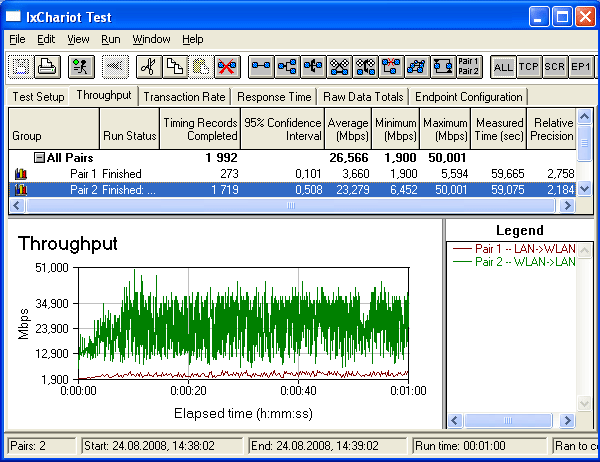Image resolution: width=600 pixels, height=462 pixels.
Task: Click the Run test icon
Action: click(x=81, y=67)
